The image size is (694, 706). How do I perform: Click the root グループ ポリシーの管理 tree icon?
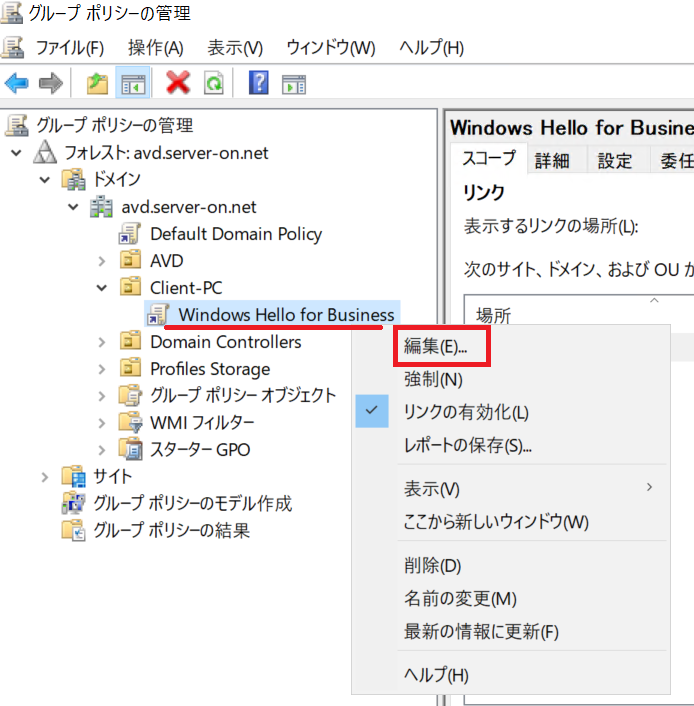tap(17, 125)
